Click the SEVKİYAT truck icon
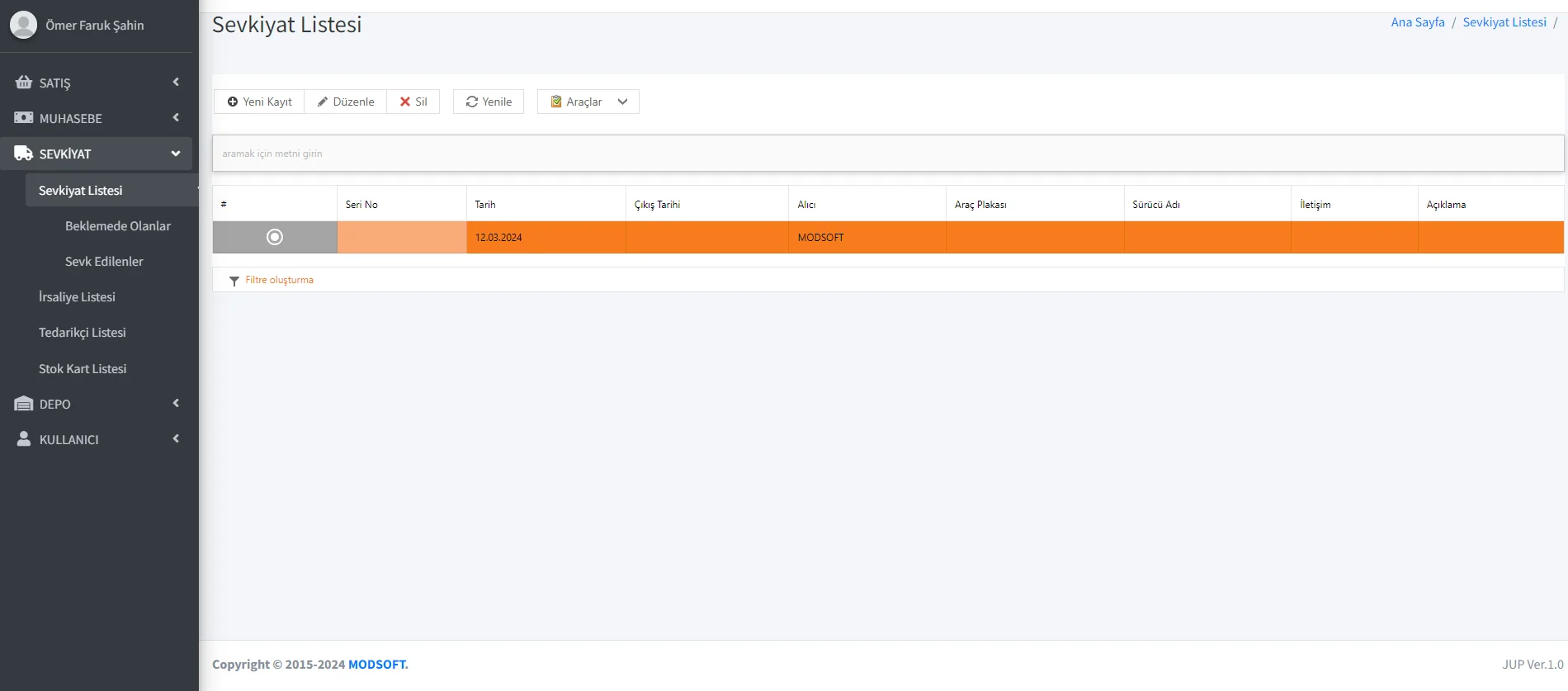 pos(24,154)
